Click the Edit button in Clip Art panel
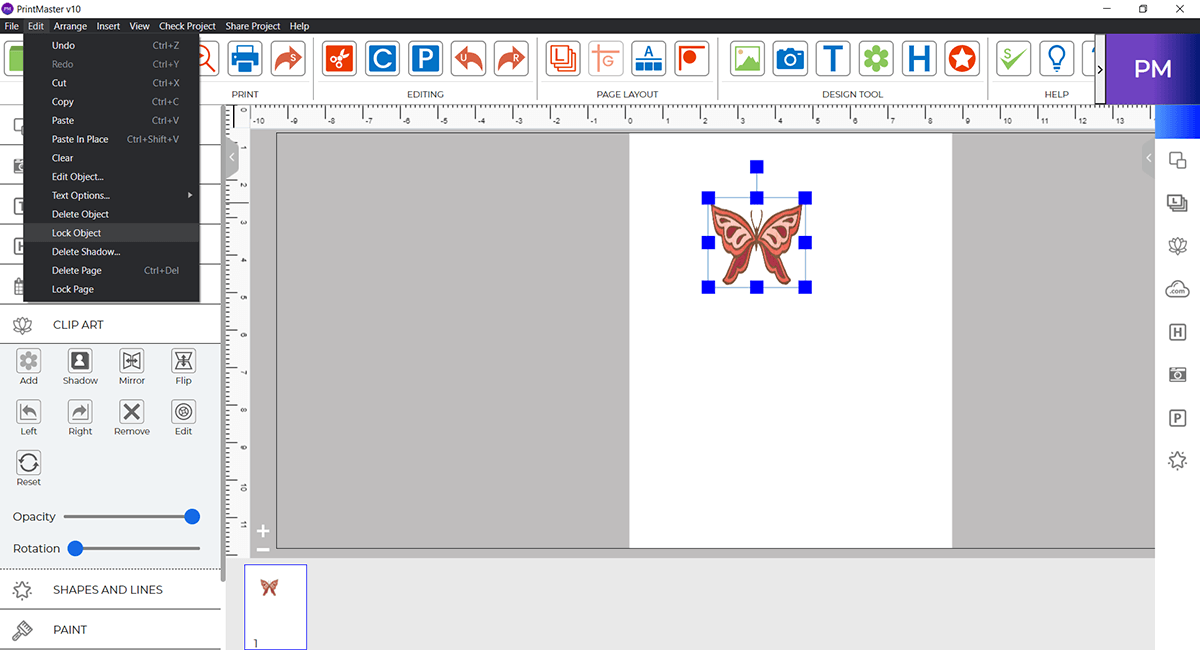Image resolution: width=1200 pixels, height=650 pixels. [x=183, y=417]
